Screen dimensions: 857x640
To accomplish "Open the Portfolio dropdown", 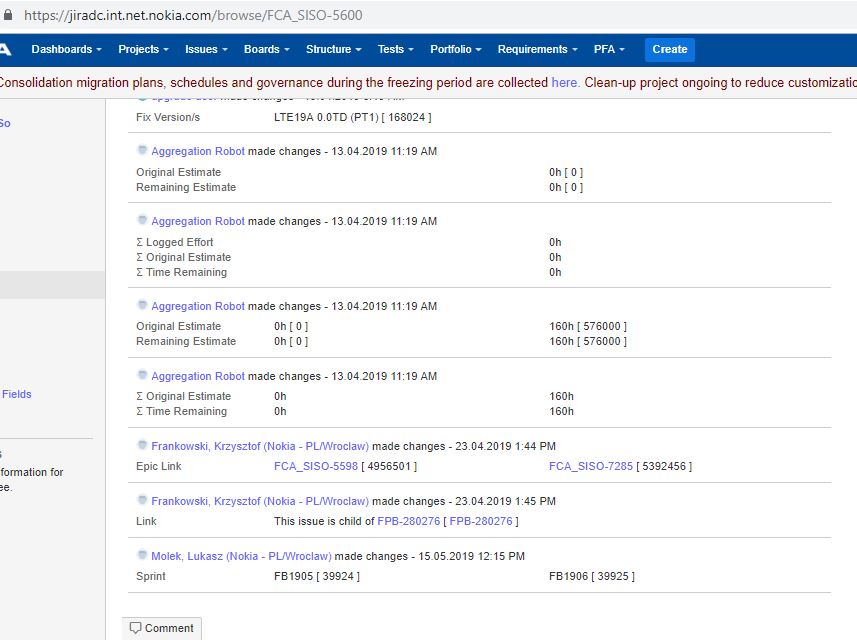I will click(x=455, y=49).
